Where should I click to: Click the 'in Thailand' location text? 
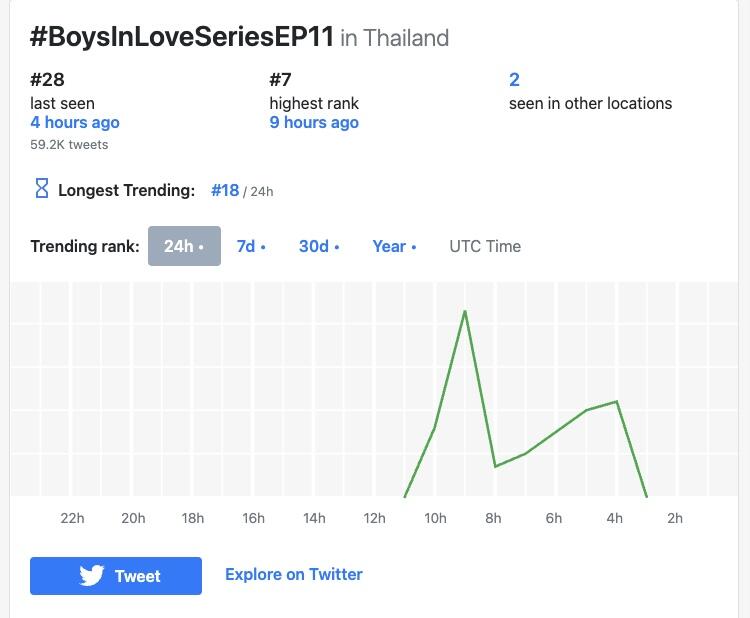394,38
